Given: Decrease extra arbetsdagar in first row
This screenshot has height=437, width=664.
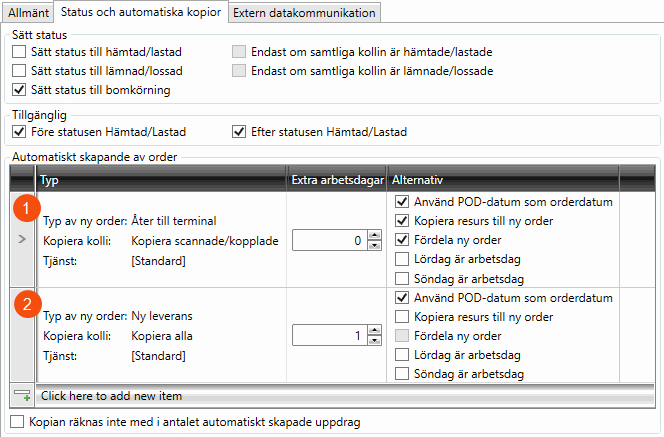Looking at the screenshot, I should (x=375, y=246).
